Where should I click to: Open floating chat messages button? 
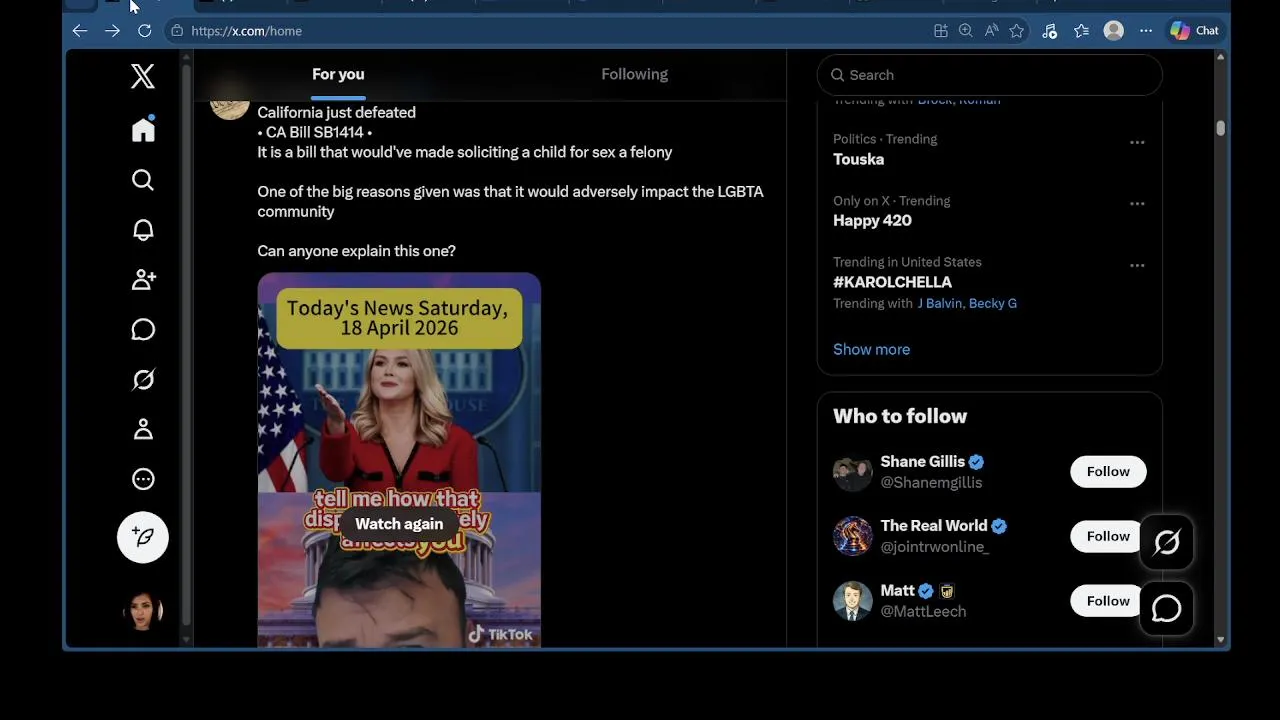pyautogui.click(x=1167, y=608)
